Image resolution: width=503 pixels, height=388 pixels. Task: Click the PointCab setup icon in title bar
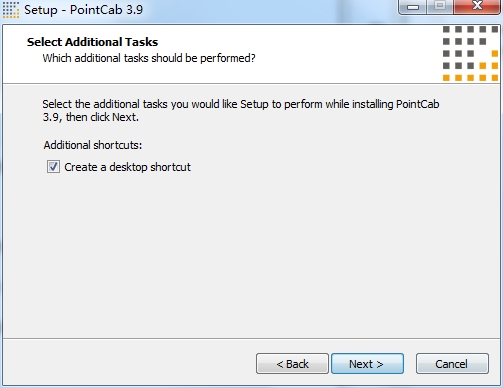(x=11, y=10)
